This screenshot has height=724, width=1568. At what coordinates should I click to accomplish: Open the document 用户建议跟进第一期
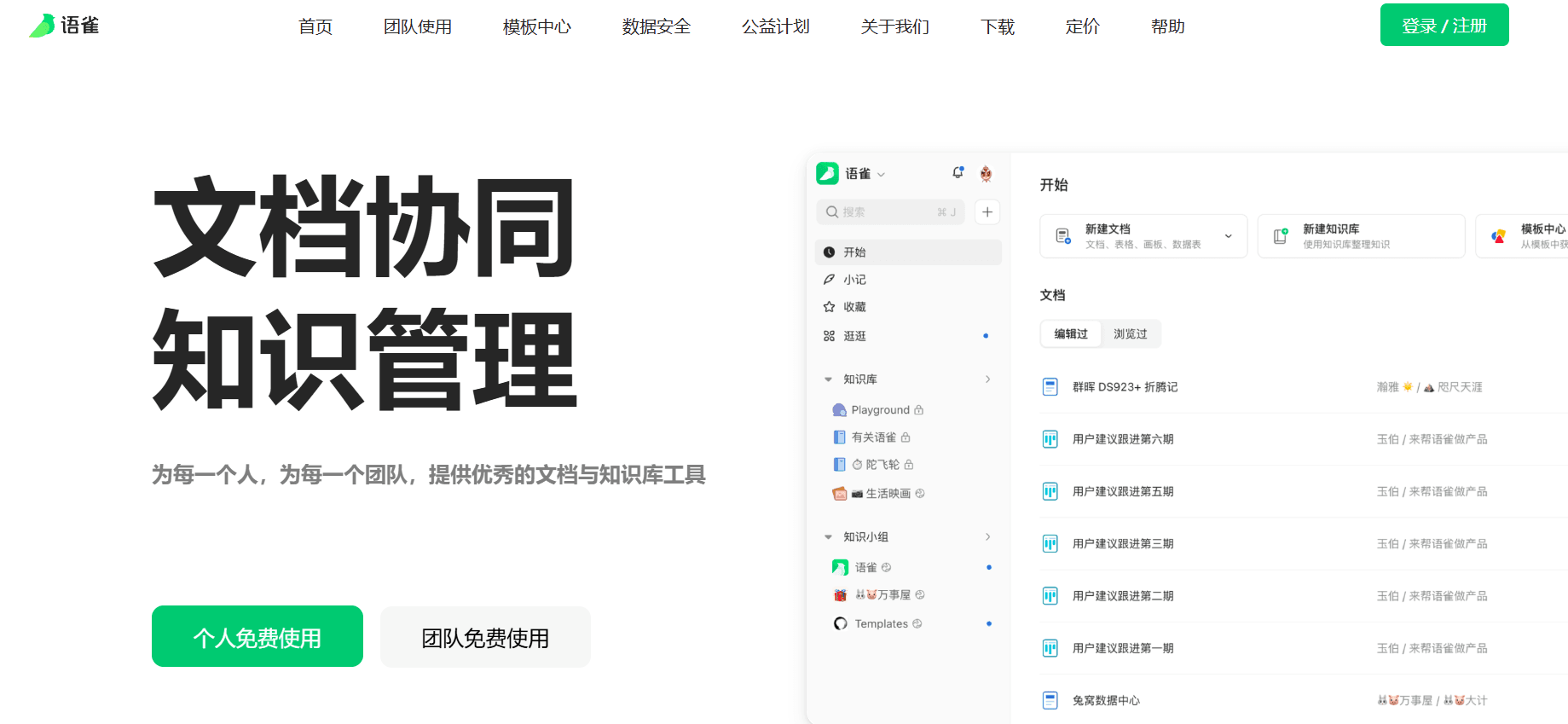(x=1123, y=648)
